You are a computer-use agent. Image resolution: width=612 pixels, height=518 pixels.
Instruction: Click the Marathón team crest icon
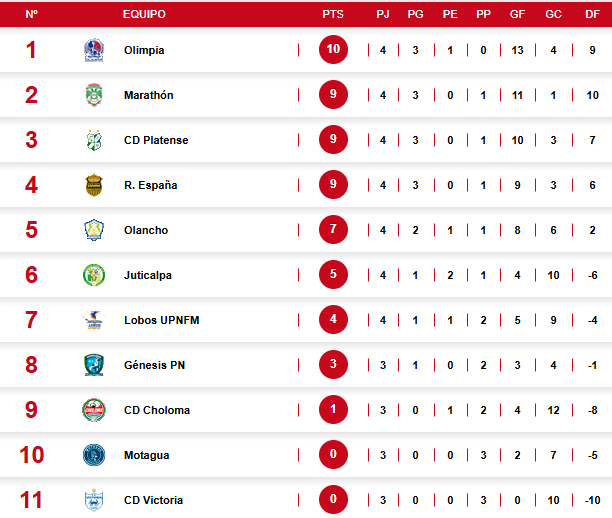[x=93, y=95]
